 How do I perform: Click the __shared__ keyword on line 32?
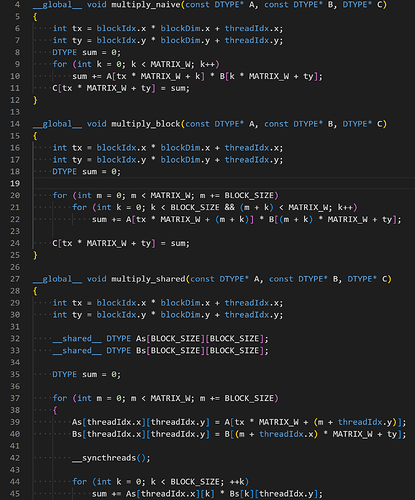pyautogui.click(x=77, y=339)
